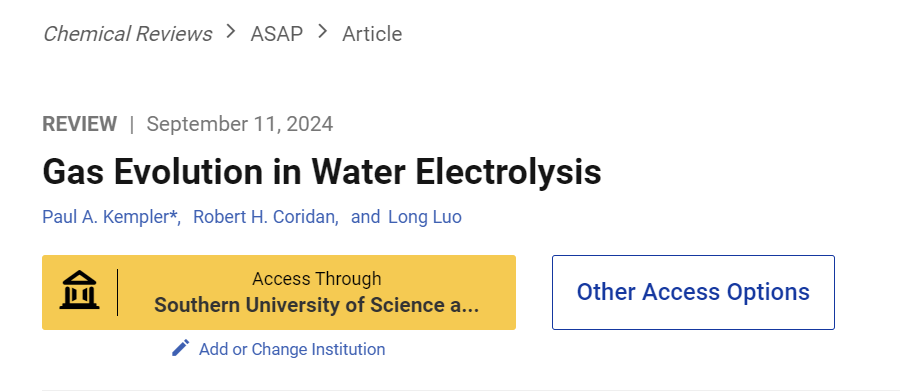Viewport: 900px width, 392px height.
Task: Open author Long Luo's details
Action: pos(425,218)
